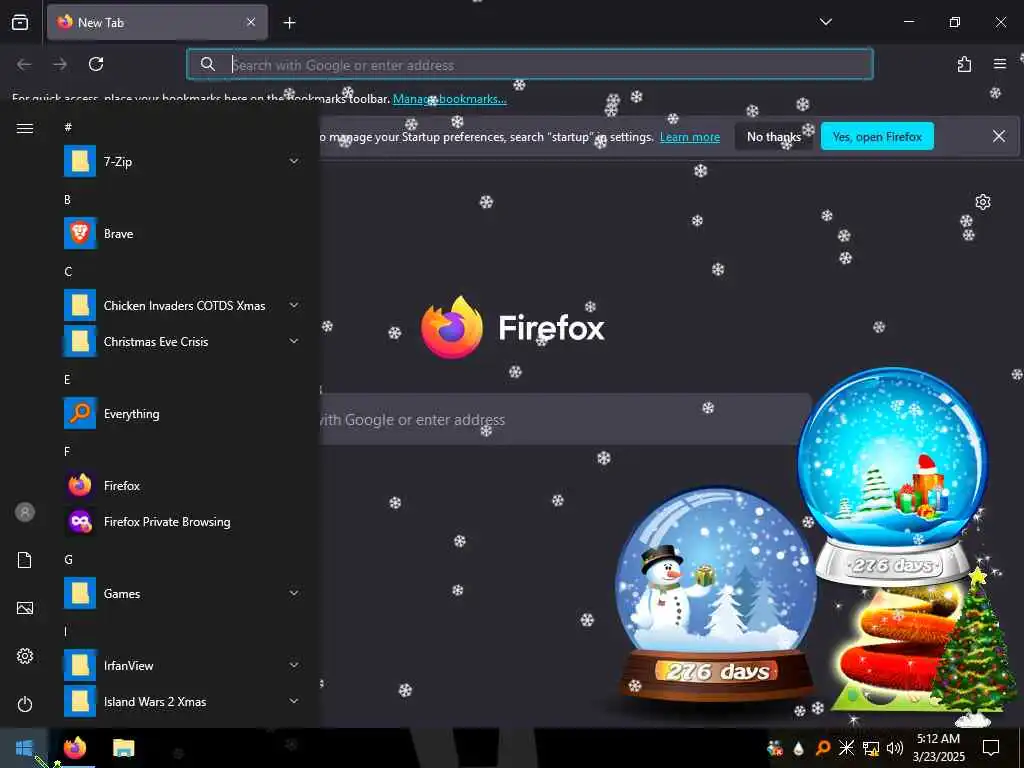
Task: Click the gift-box snow globe widget
Action: [x=892, y=475]
